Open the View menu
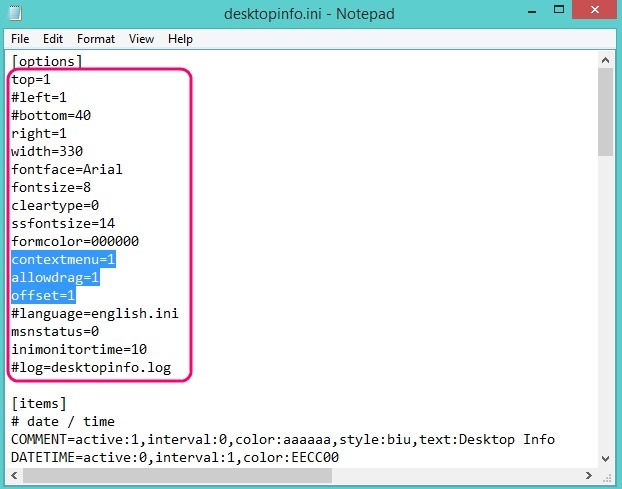 [x=141, y=39]
